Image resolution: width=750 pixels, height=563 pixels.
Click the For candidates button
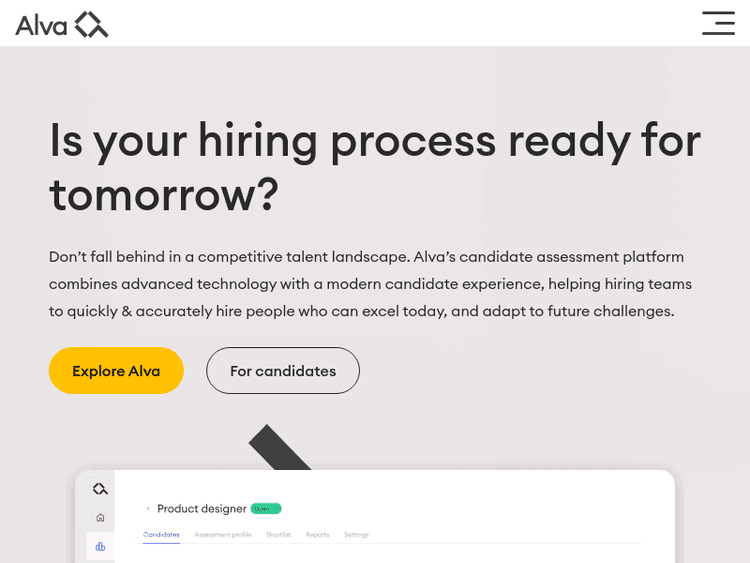(x=283, y=371)
